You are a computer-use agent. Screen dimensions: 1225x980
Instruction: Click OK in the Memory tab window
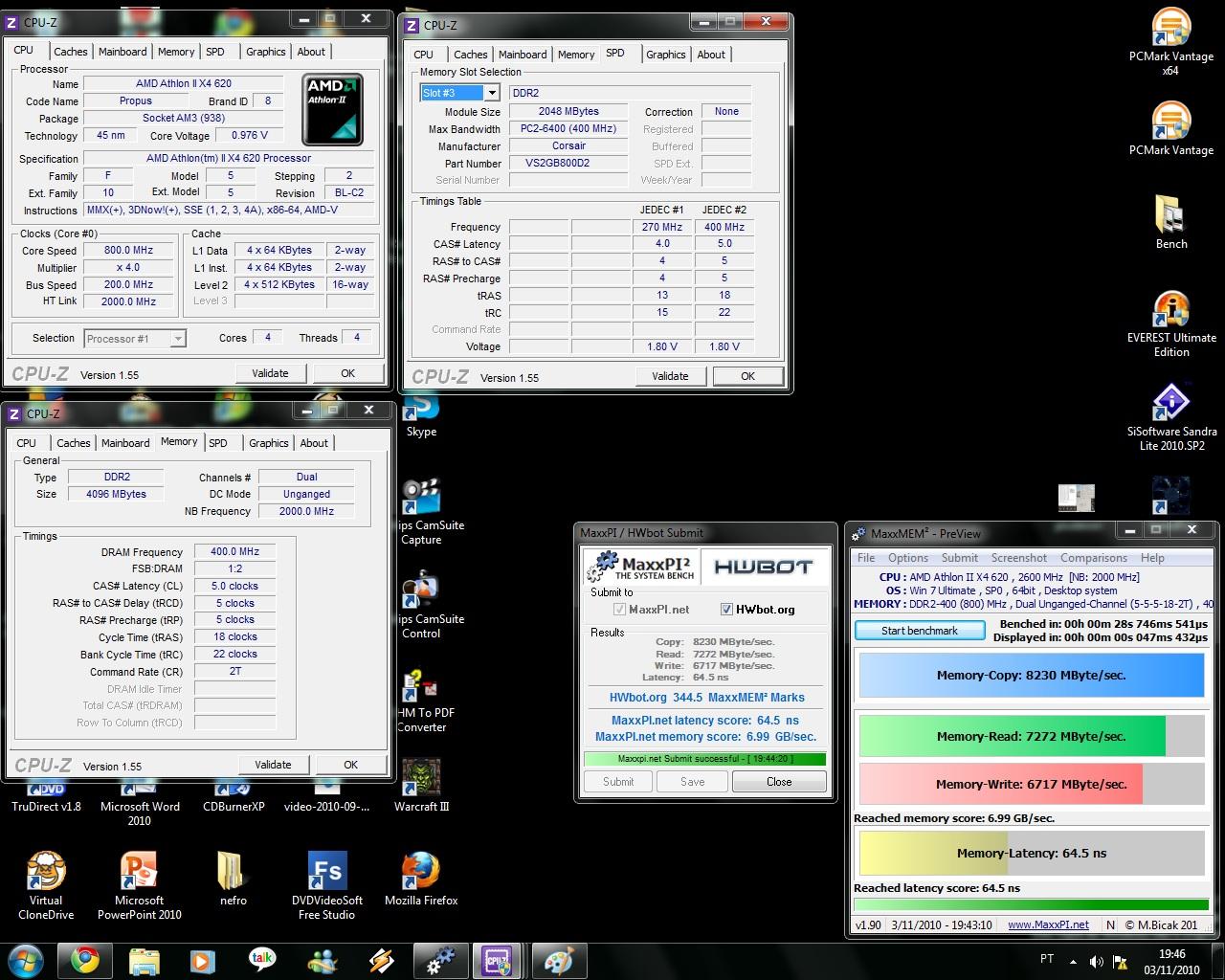350,765
